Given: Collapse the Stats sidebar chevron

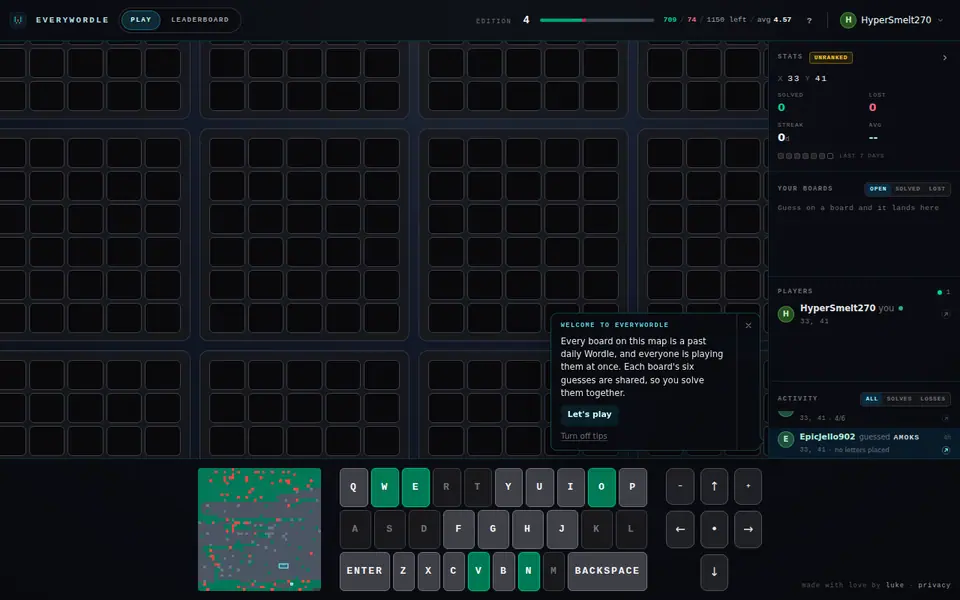Looking at the screenshot, I should pos(945,58).
